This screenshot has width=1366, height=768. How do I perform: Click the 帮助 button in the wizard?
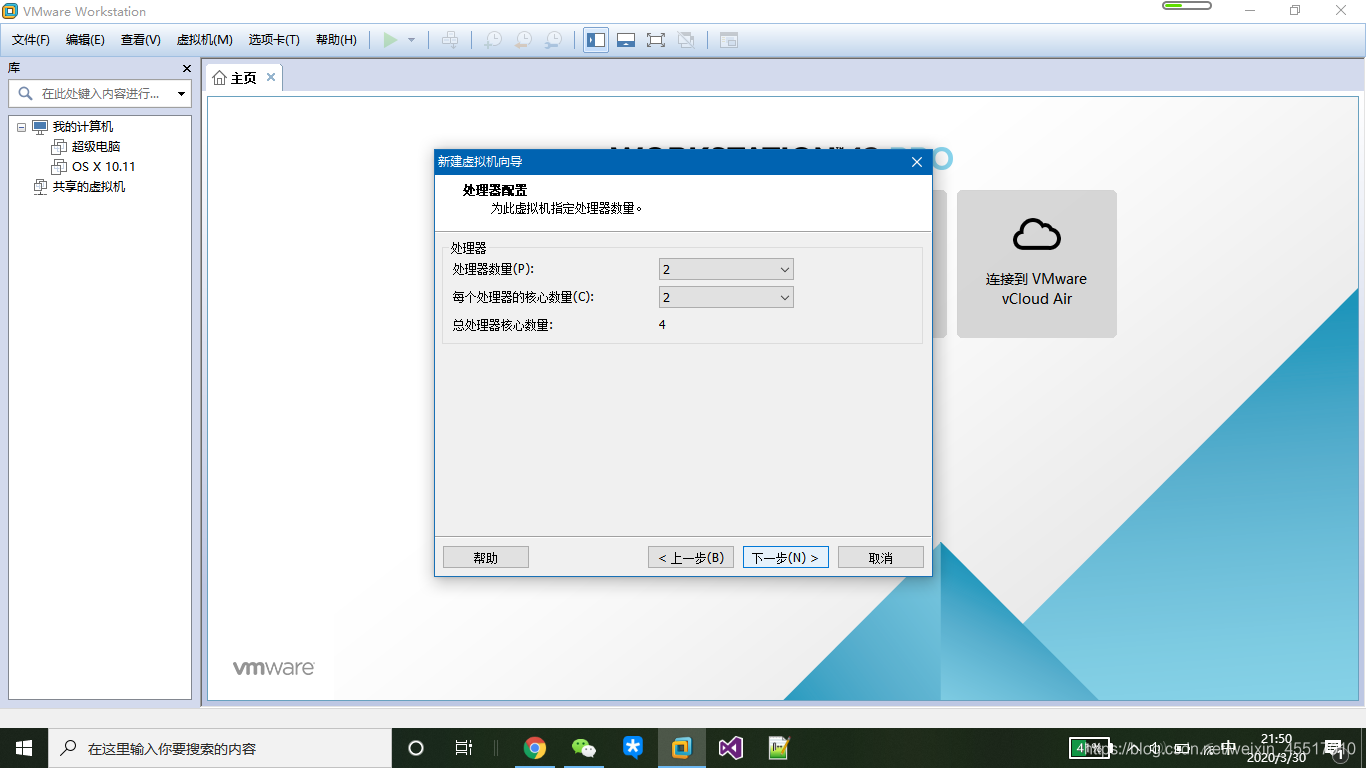coord(486,558)
